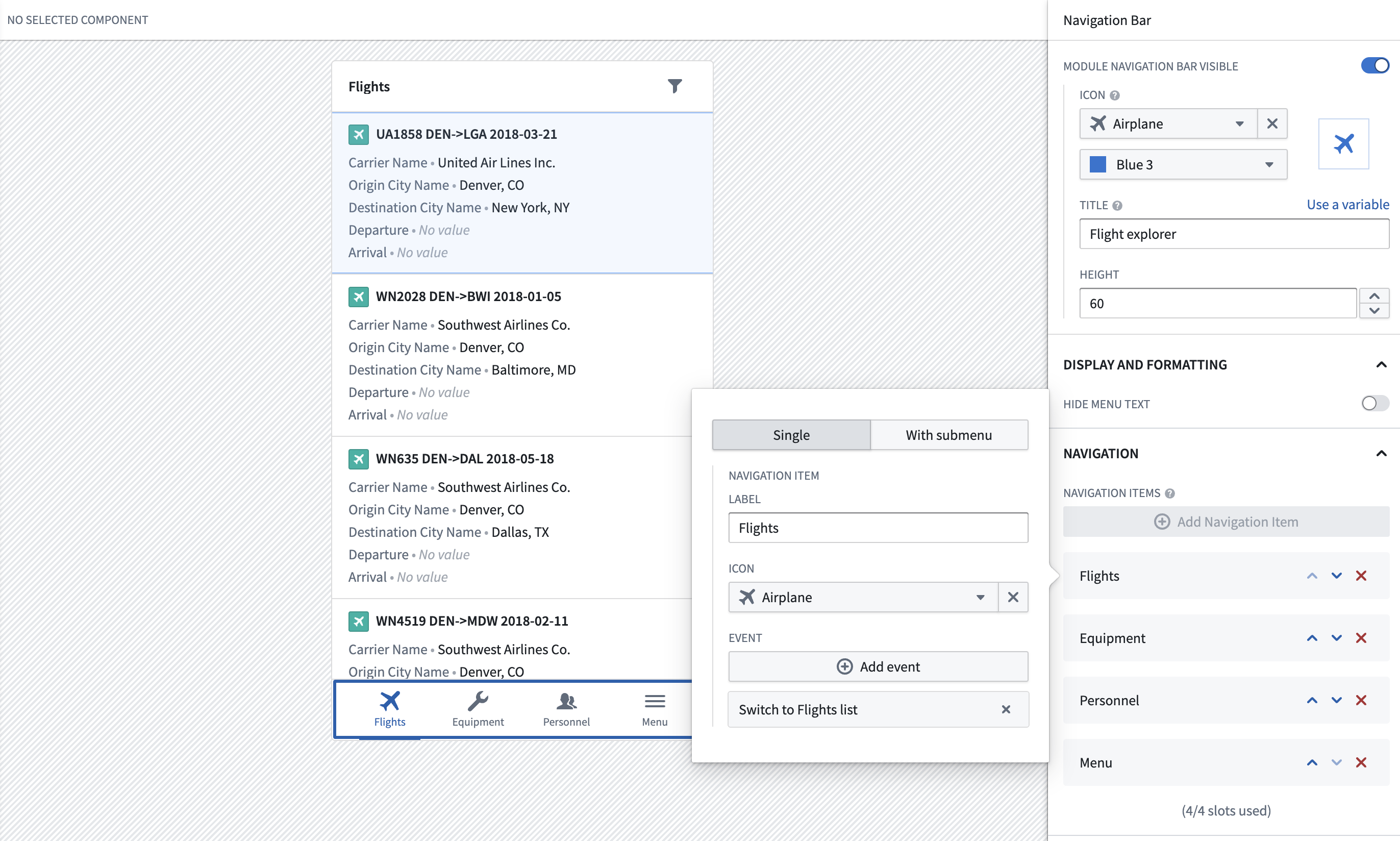
Task: Select the Personnel tab in bottom navigation
Action: pos(566,709)
